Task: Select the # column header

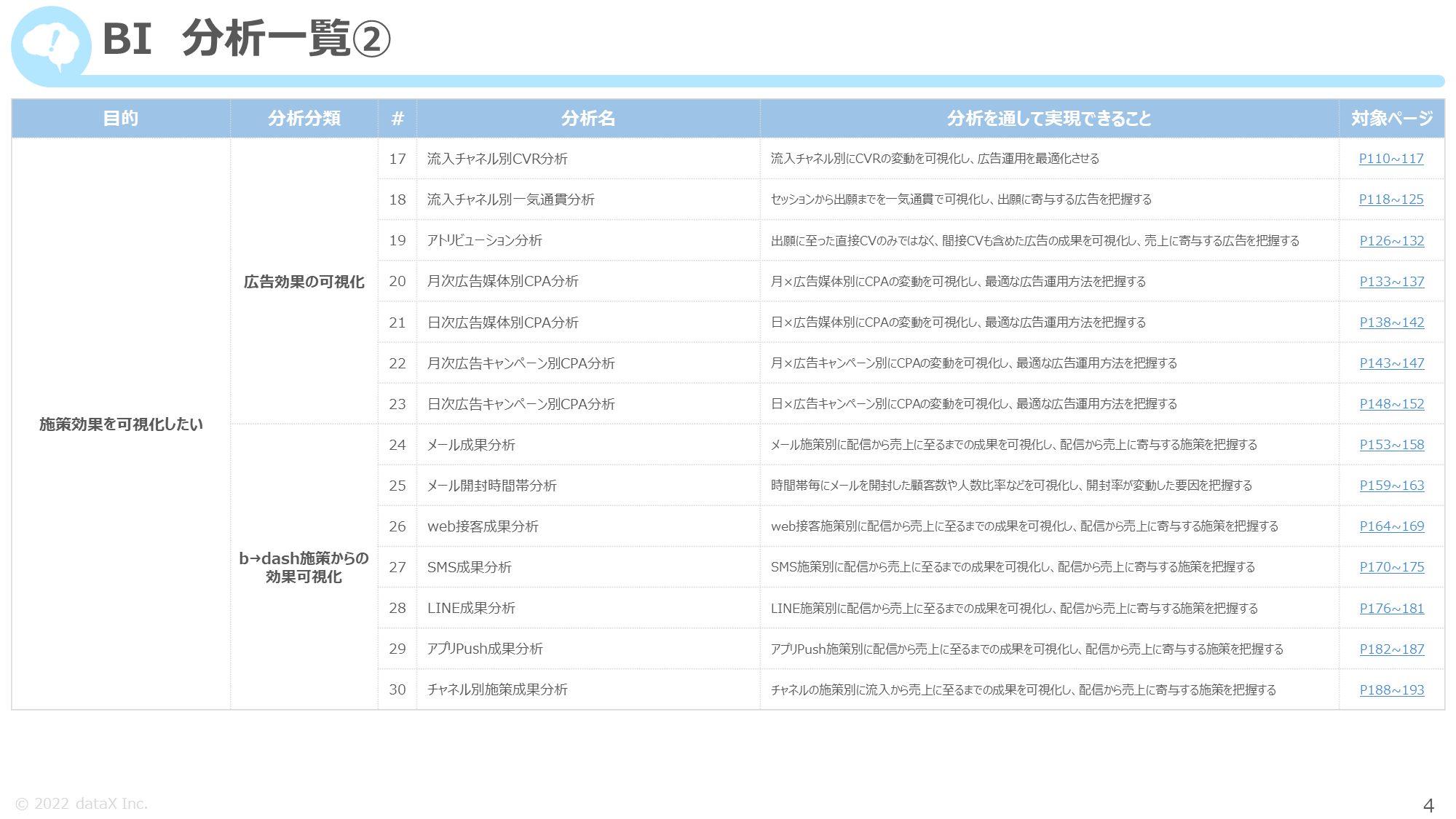Action: [x=397, y=118]
